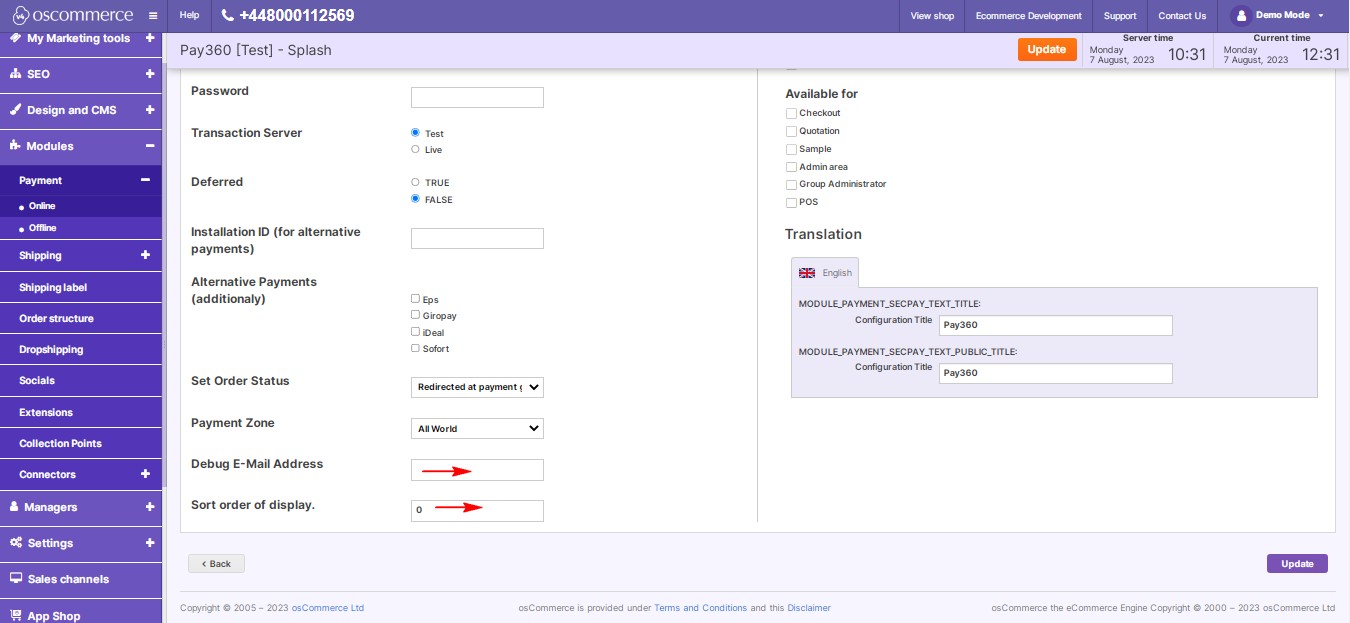The height and width of the screenshot is (623, 1350).
Task: Expand Design and CMS menu
Action: tap(149, 110)
